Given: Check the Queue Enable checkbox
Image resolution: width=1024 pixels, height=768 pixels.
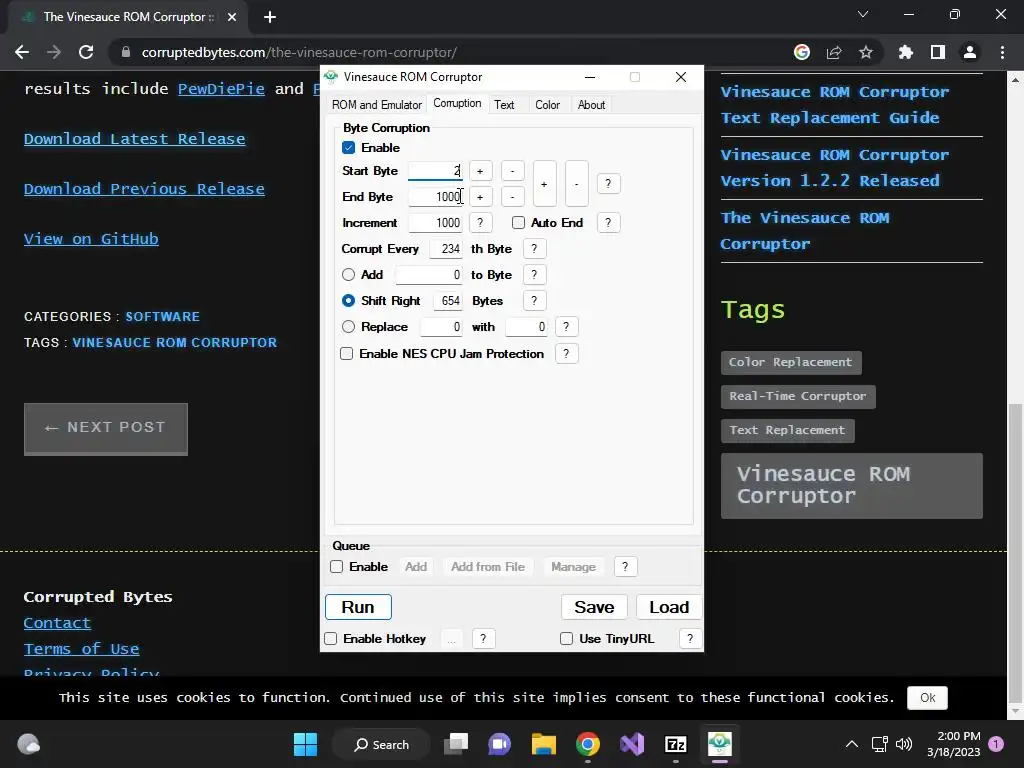Looking at the screenshot, I should coord(336,567).
